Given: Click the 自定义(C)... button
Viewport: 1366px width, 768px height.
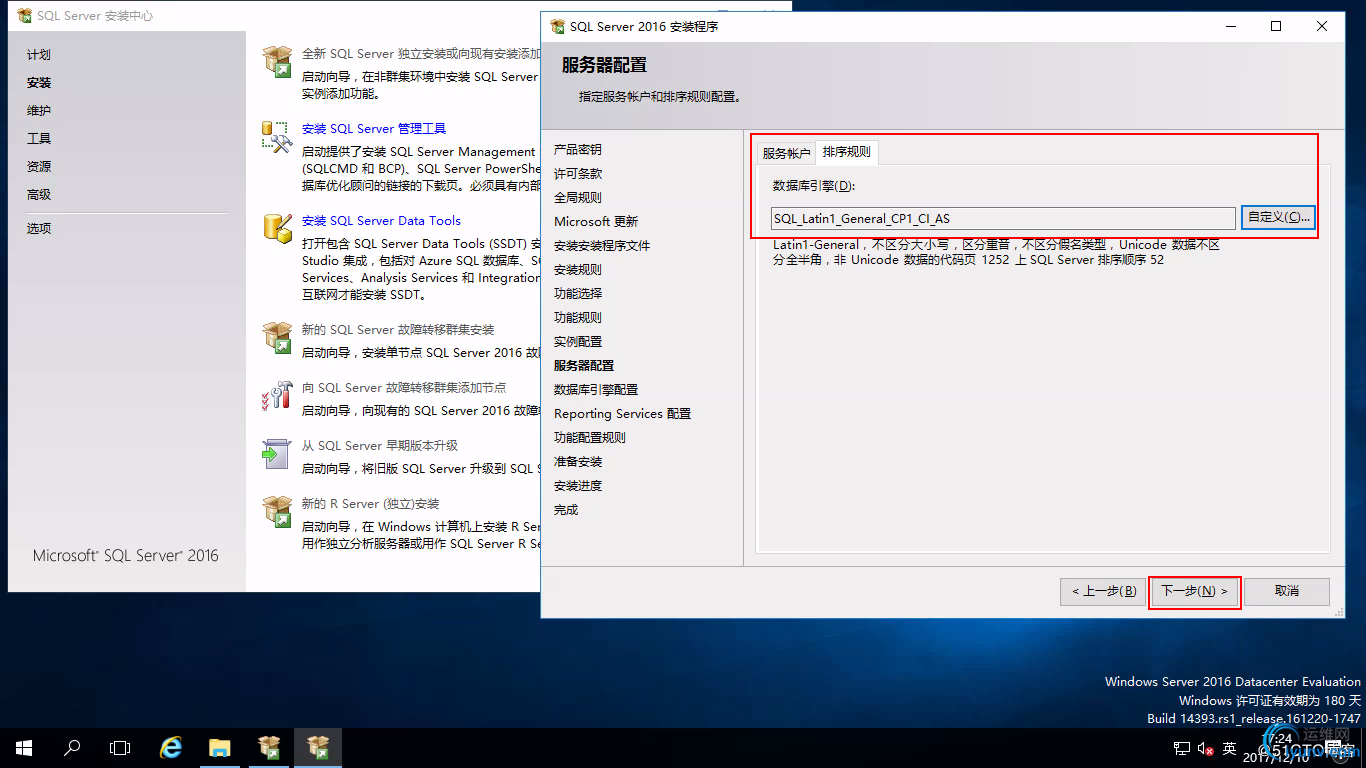Looking at the screenshot, I should tap(1278, 218).
